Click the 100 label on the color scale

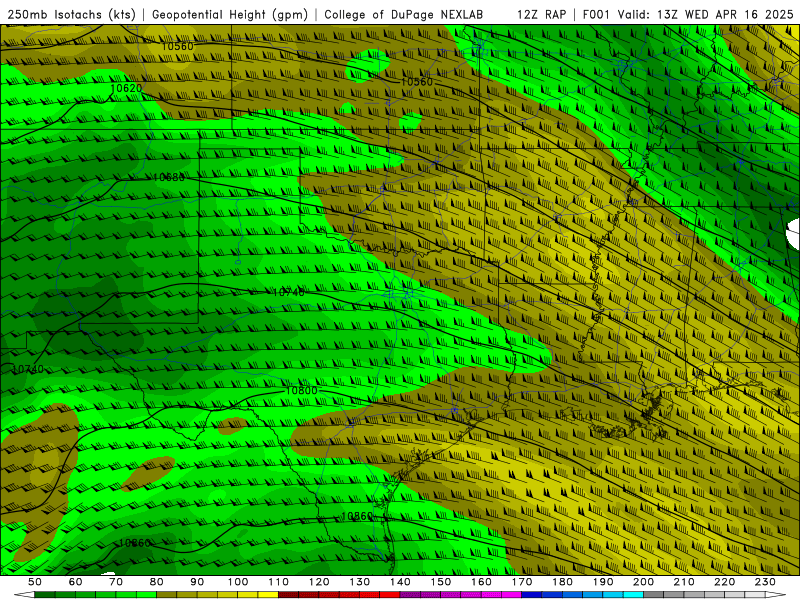click(238, 582)
